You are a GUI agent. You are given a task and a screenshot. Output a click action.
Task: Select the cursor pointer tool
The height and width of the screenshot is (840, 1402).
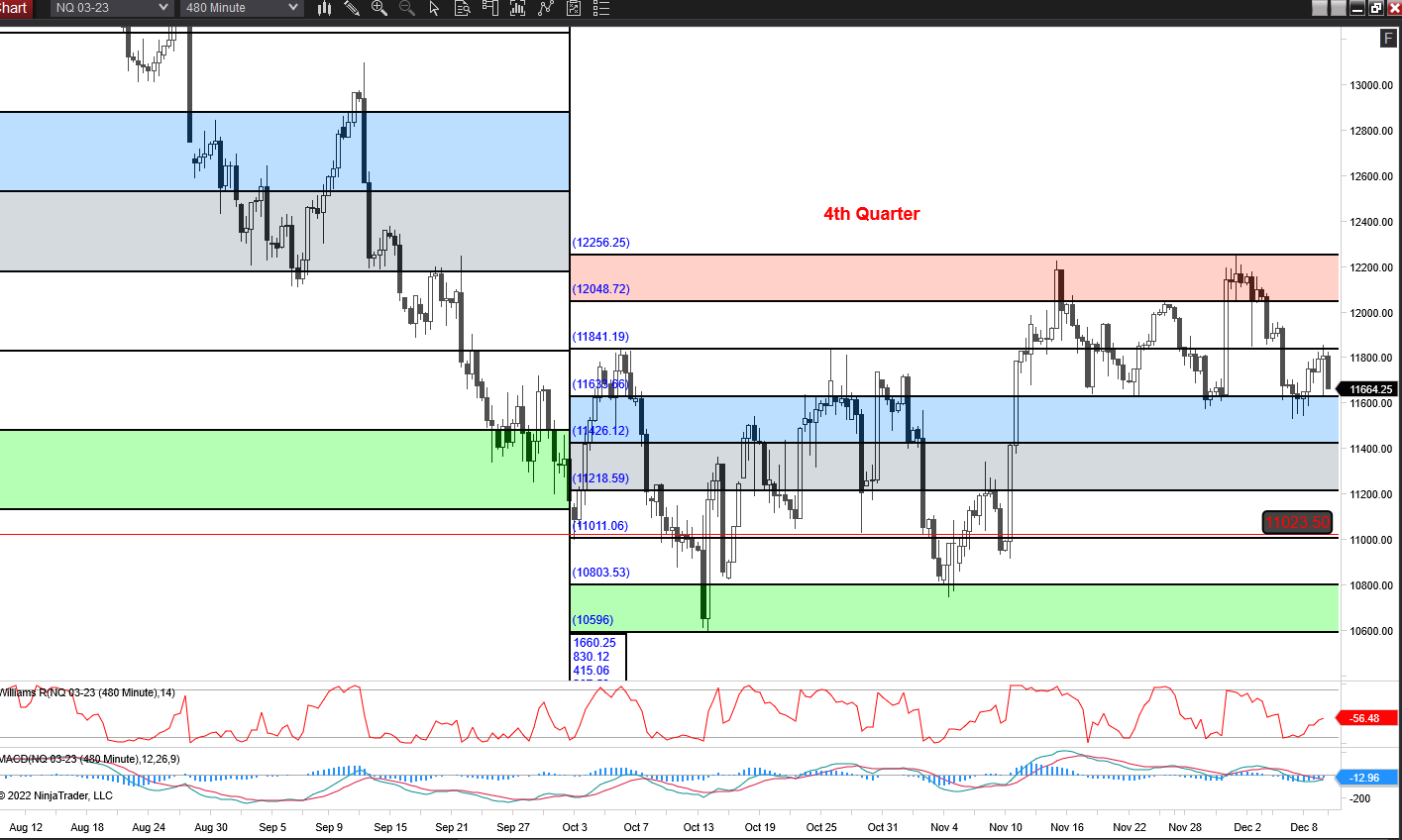coord(434,8)
